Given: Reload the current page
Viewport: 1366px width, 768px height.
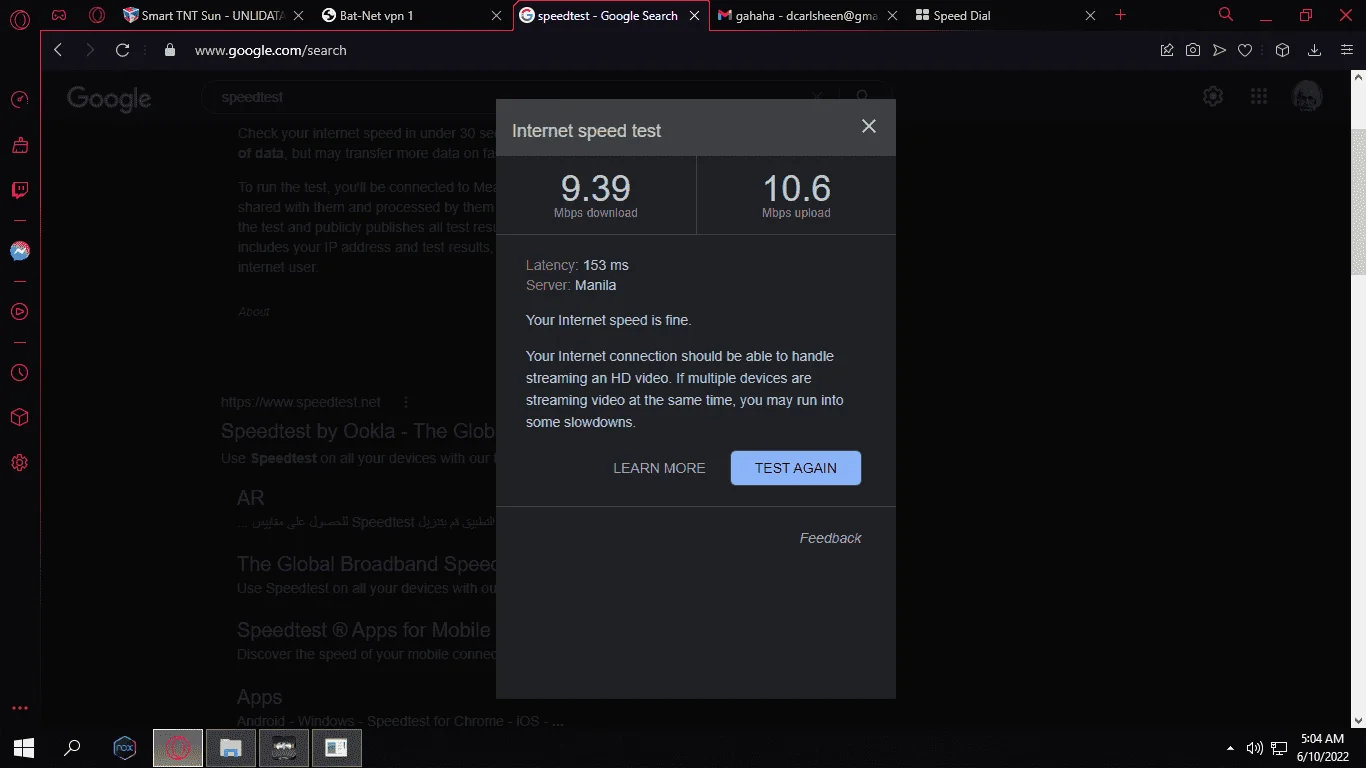Looking at the screenshot, I should coord(123,50).
